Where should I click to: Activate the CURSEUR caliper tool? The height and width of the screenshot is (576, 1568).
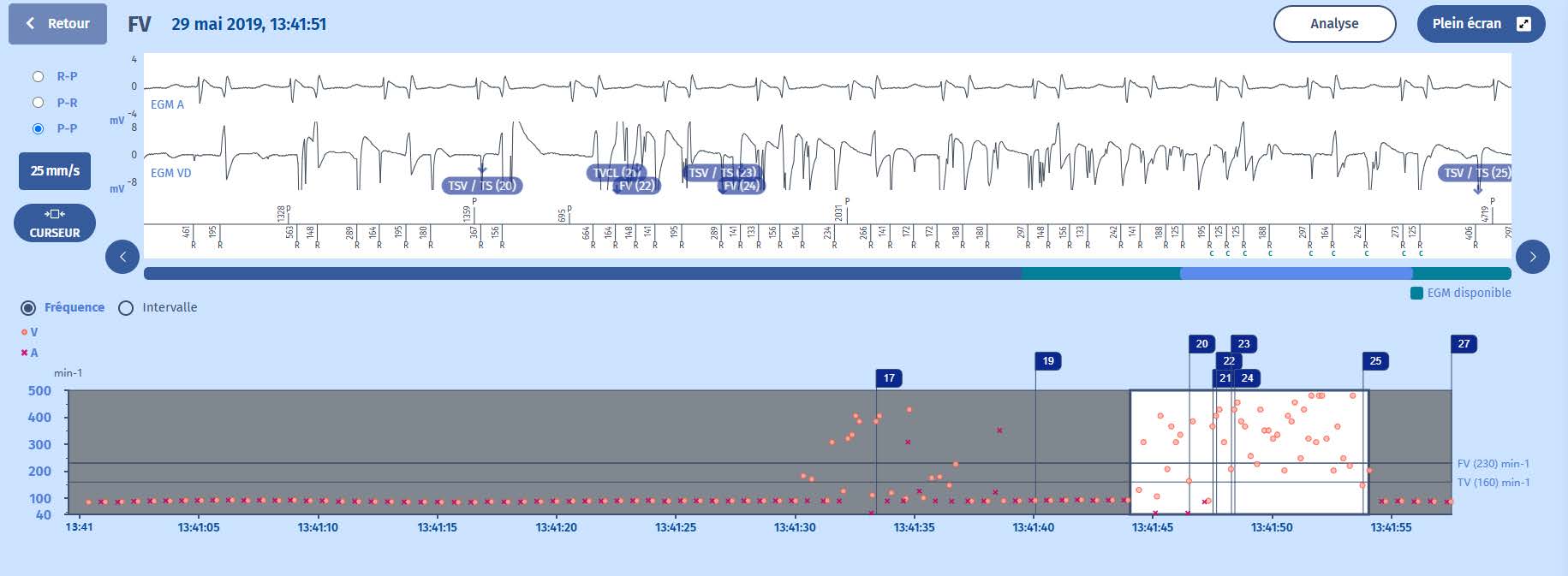pyautogui.click(x=55, y=223)
